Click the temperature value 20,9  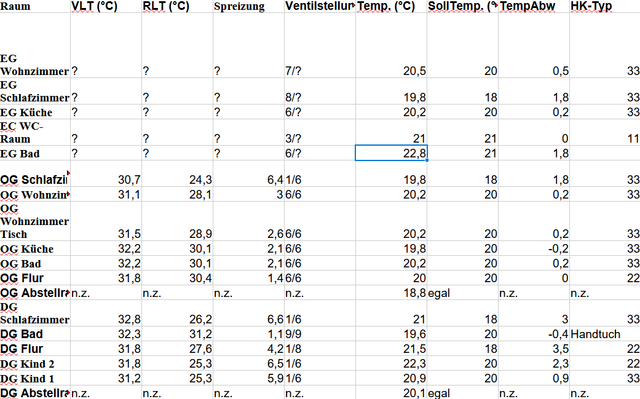[x=391, y=378]
